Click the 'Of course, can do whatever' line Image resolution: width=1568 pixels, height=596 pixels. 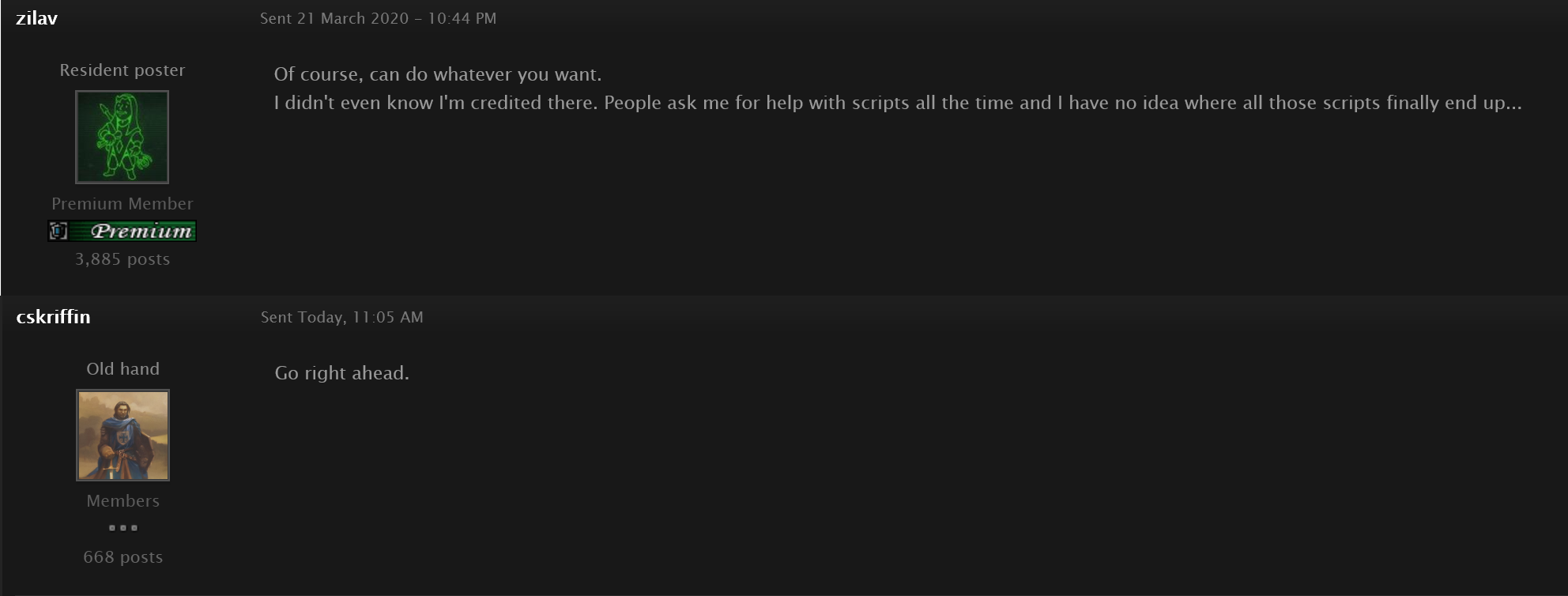click(x=437, y=74)
